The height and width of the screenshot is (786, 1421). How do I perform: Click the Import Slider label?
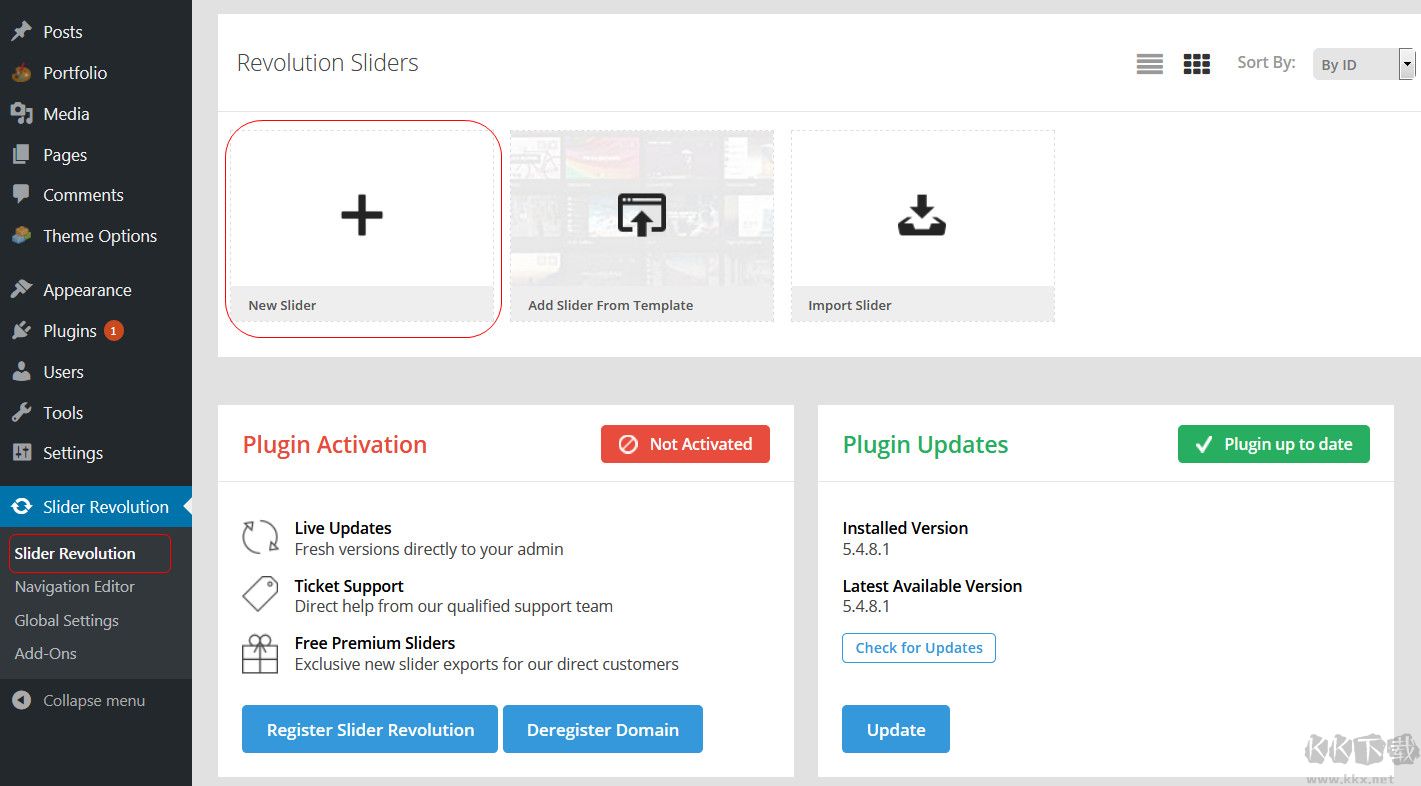pyautogui.click(x=850, y=305)
